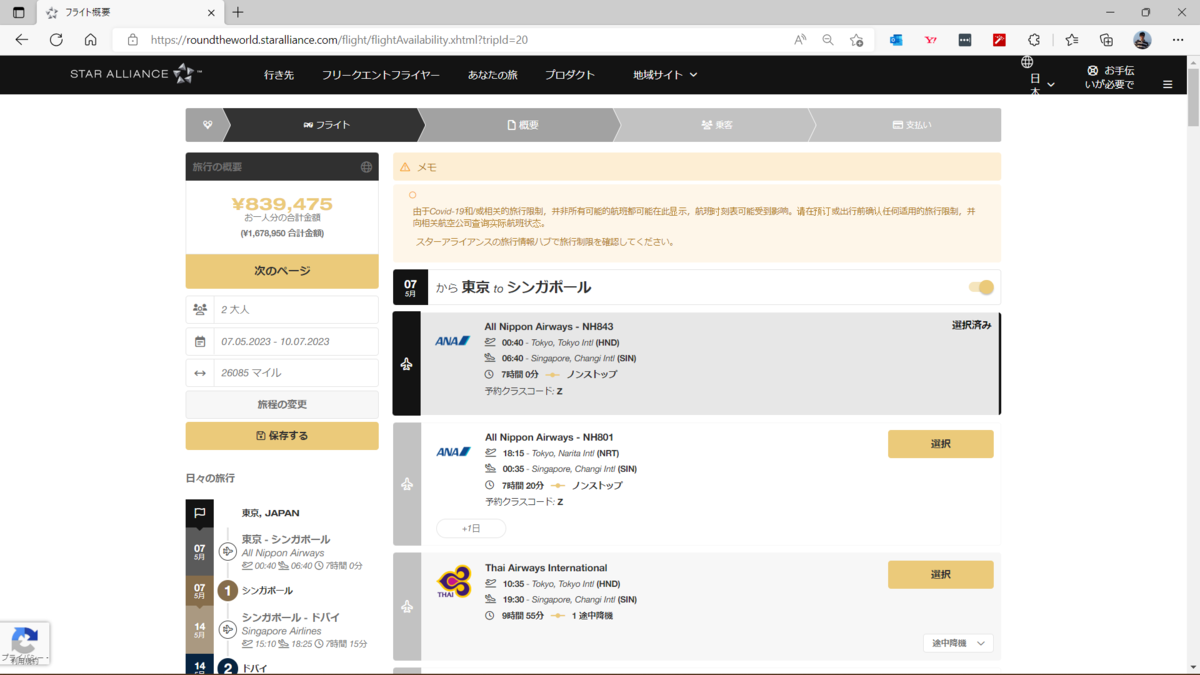This screenshot has height=675, width=1200.
Task: Go to the browser home page icon
Action: pos(90,40)
